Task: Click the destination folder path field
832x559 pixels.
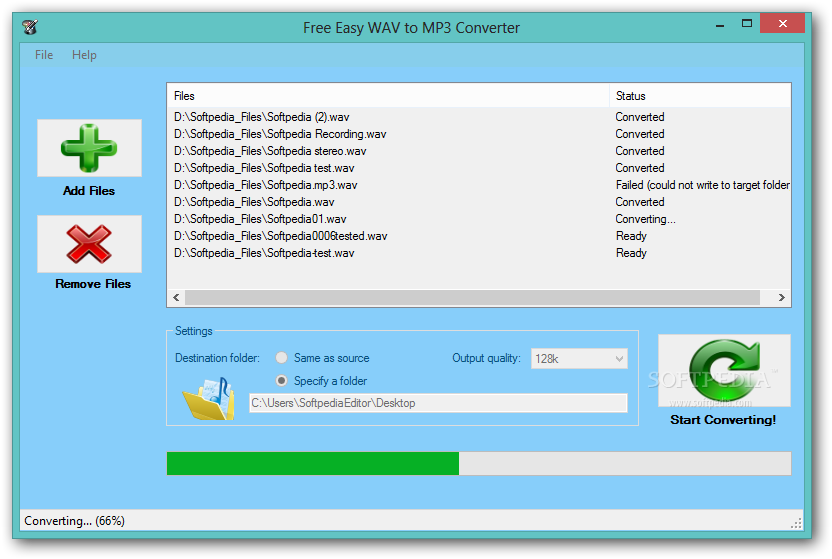Action: (x=438, y=403)
